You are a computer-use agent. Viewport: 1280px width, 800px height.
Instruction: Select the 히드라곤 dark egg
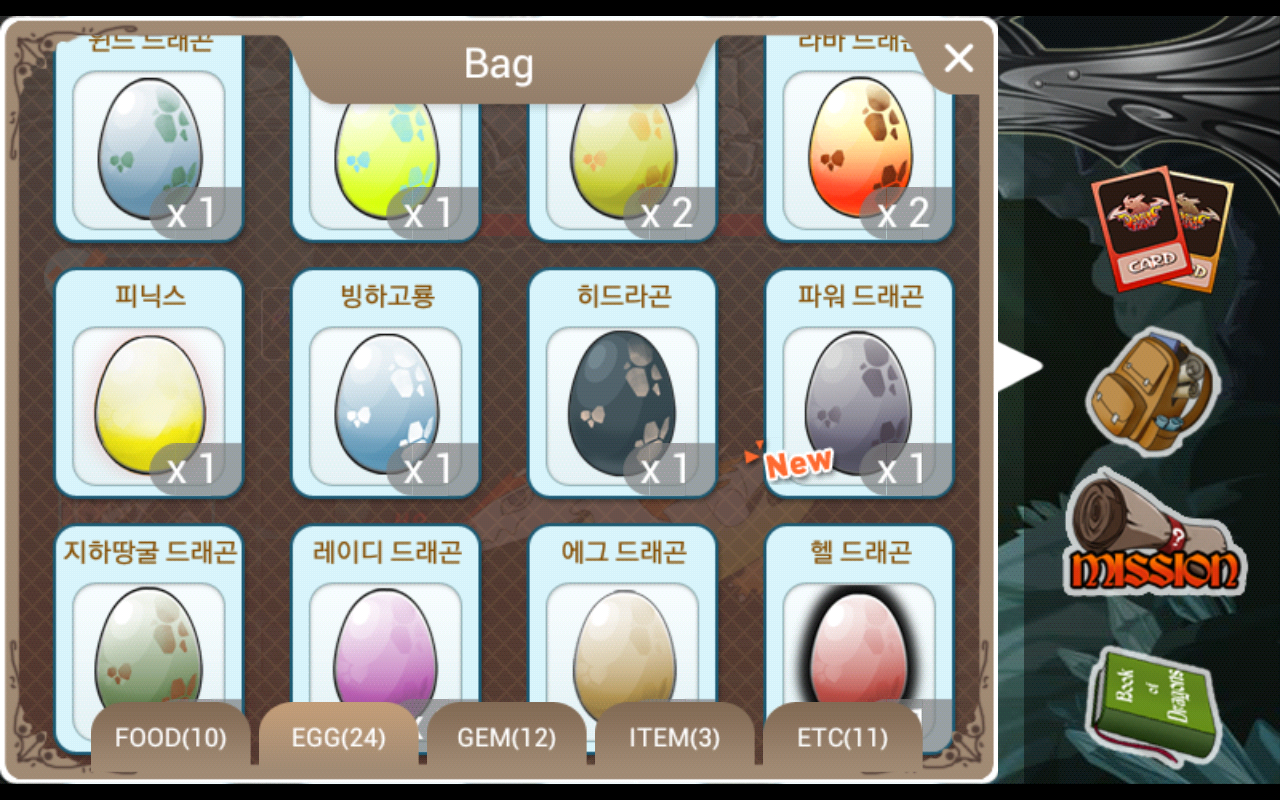pyautogui.click(x=623, y=383)
